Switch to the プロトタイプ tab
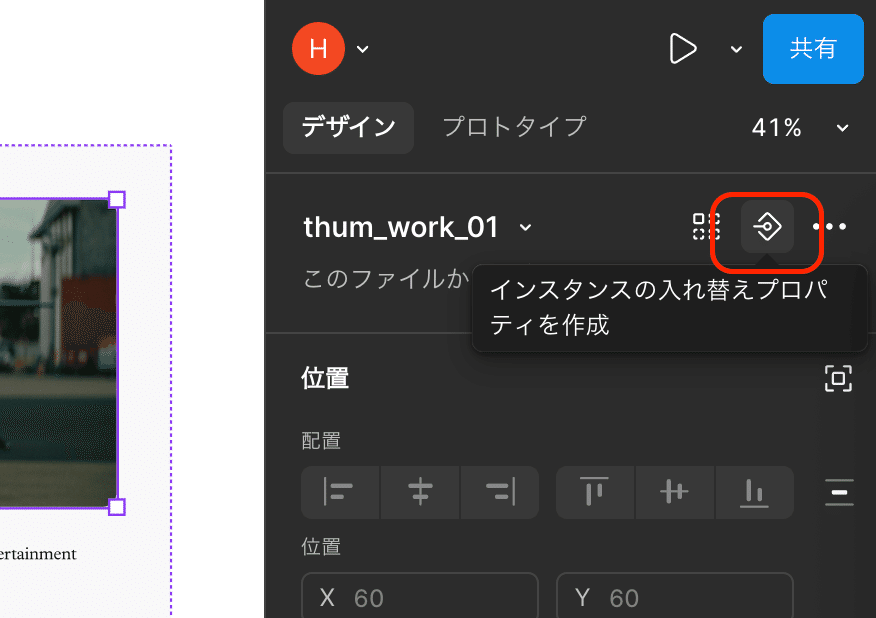Screen dimensions: 876x618 click(x=513, y=127)
